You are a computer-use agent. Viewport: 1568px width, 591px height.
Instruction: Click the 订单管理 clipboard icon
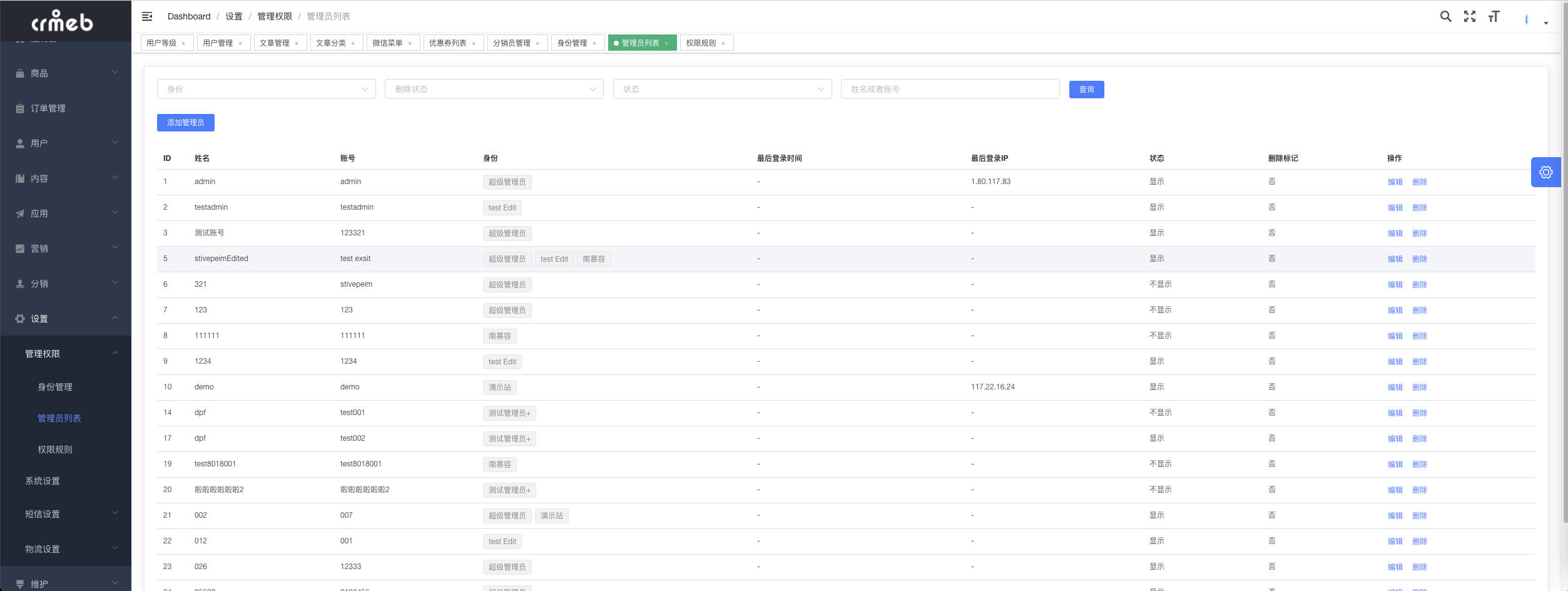[20, 108]
